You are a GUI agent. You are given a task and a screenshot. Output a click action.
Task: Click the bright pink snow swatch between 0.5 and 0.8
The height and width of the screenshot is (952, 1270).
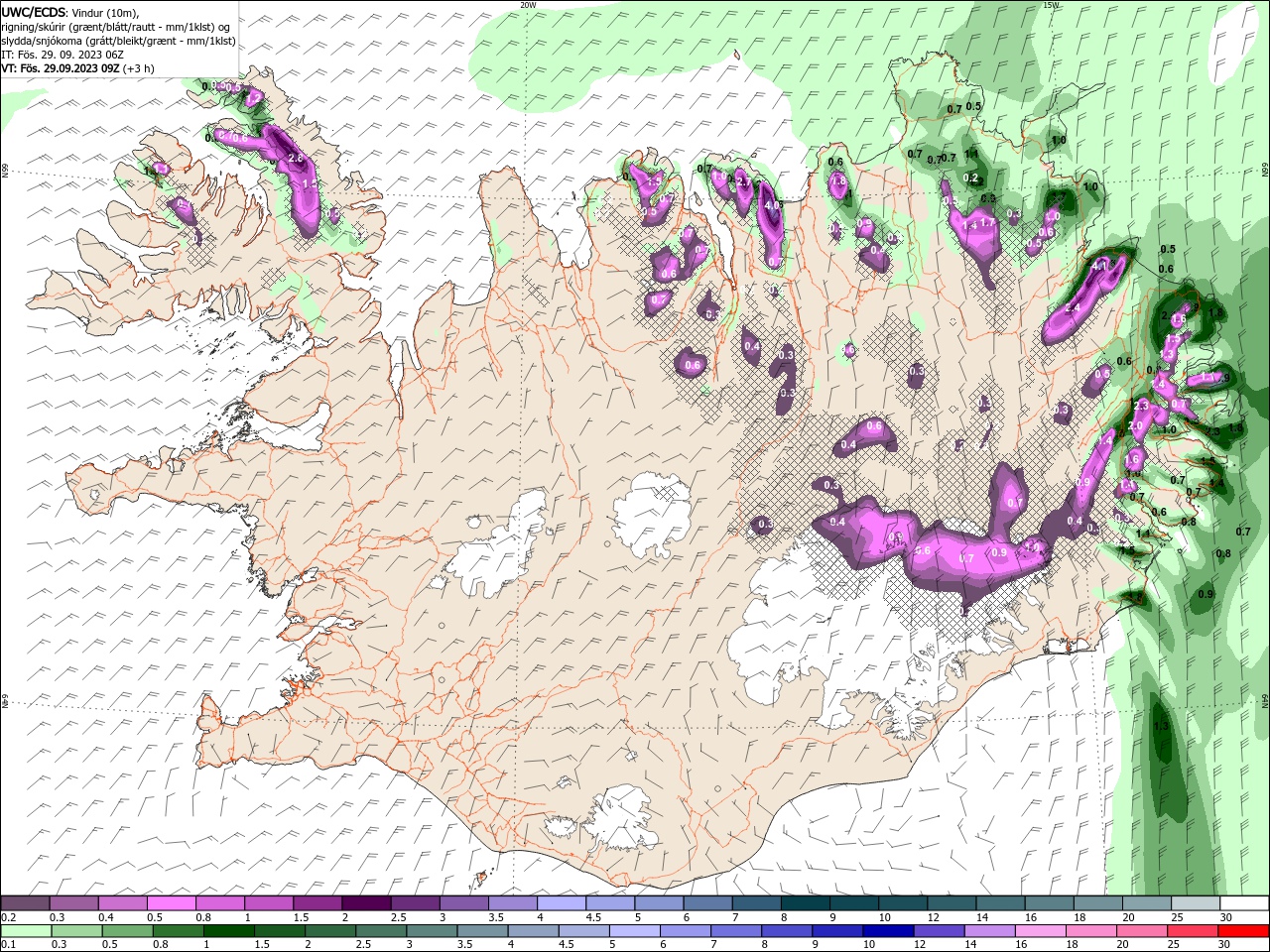(172, 903)
